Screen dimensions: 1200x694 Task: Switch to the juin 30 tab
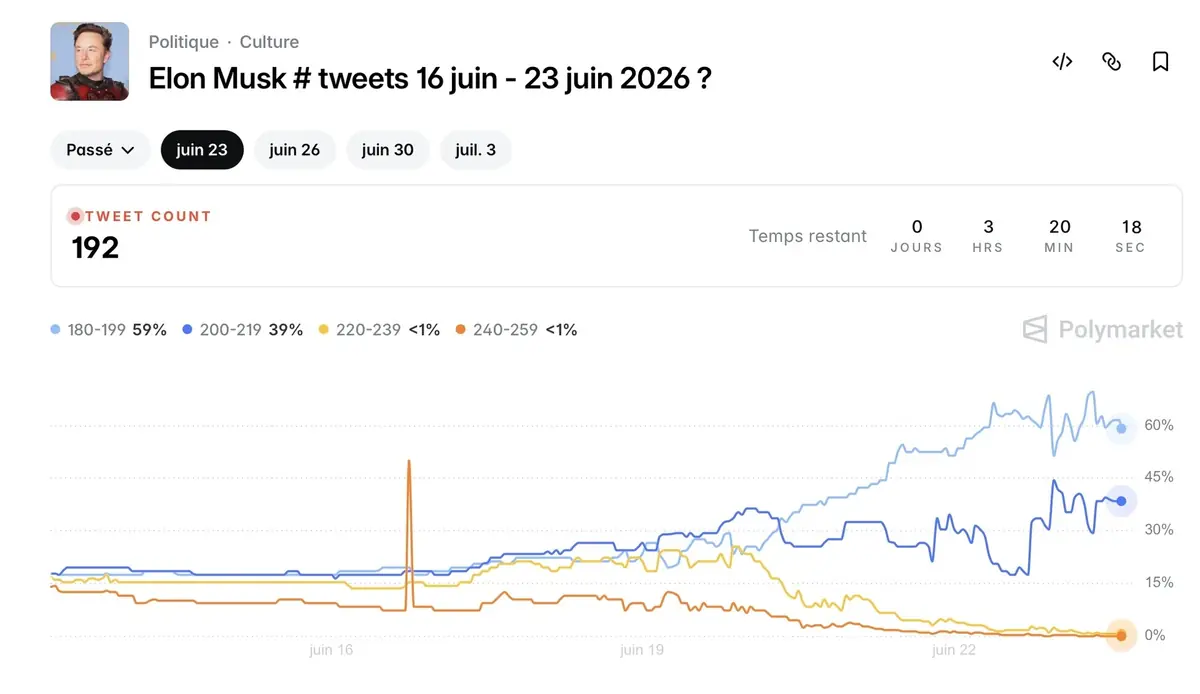[388, 150]
